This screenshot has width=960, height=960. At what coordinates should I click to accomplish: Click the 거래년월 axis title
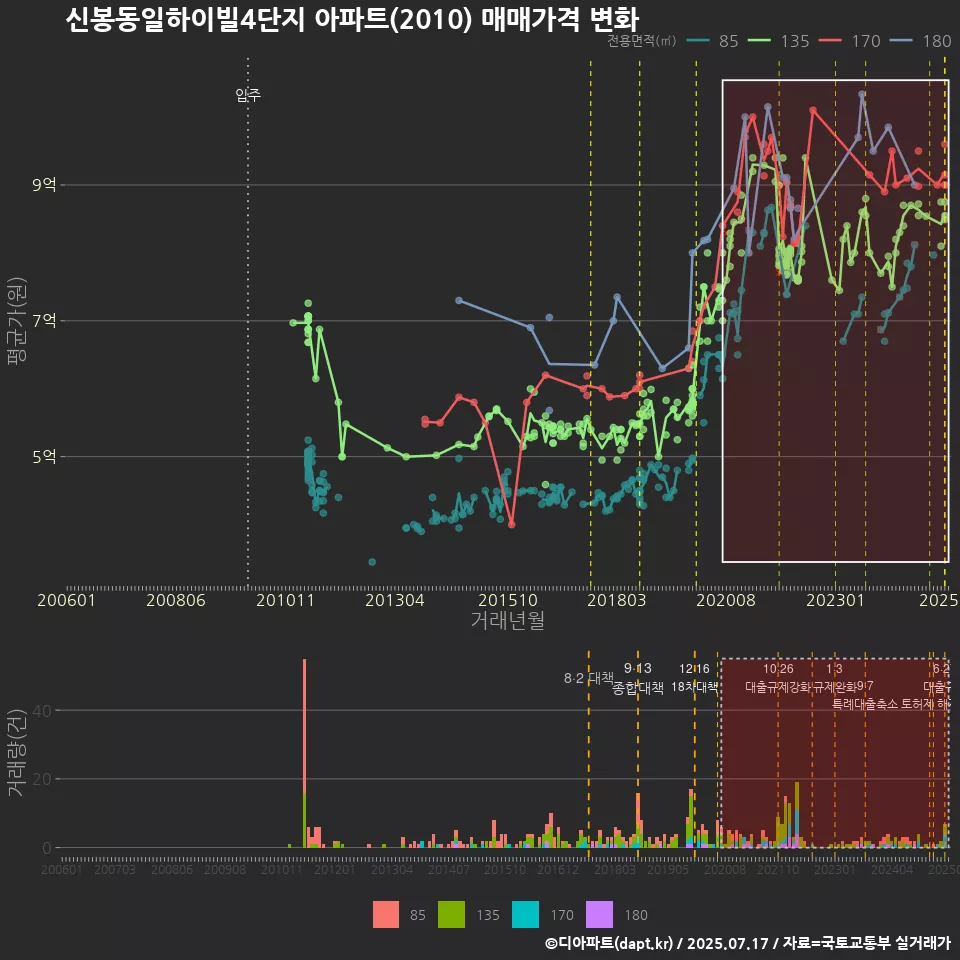coord(508,620)
